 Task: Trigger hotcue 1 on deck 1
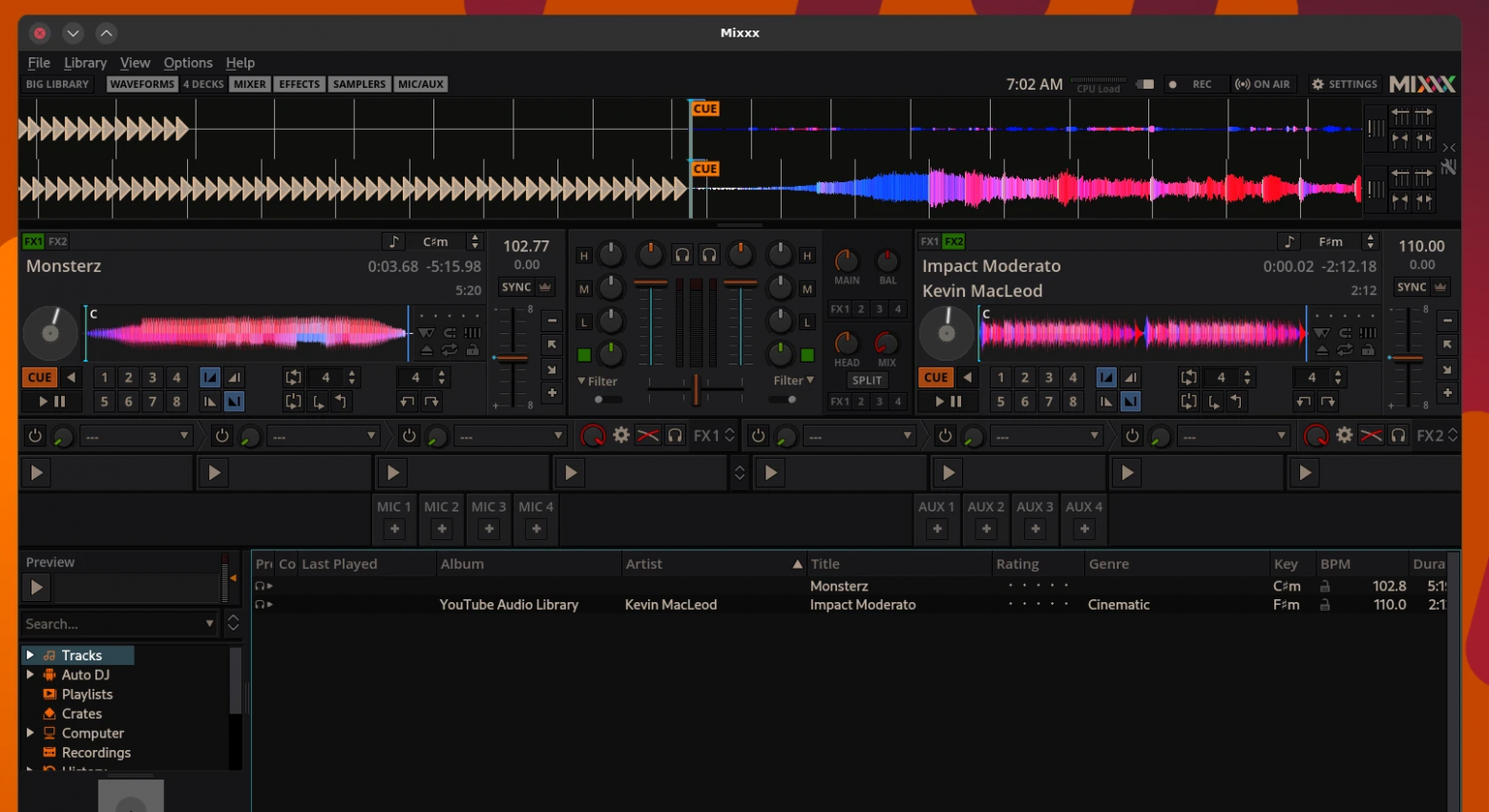click(104, 377)
